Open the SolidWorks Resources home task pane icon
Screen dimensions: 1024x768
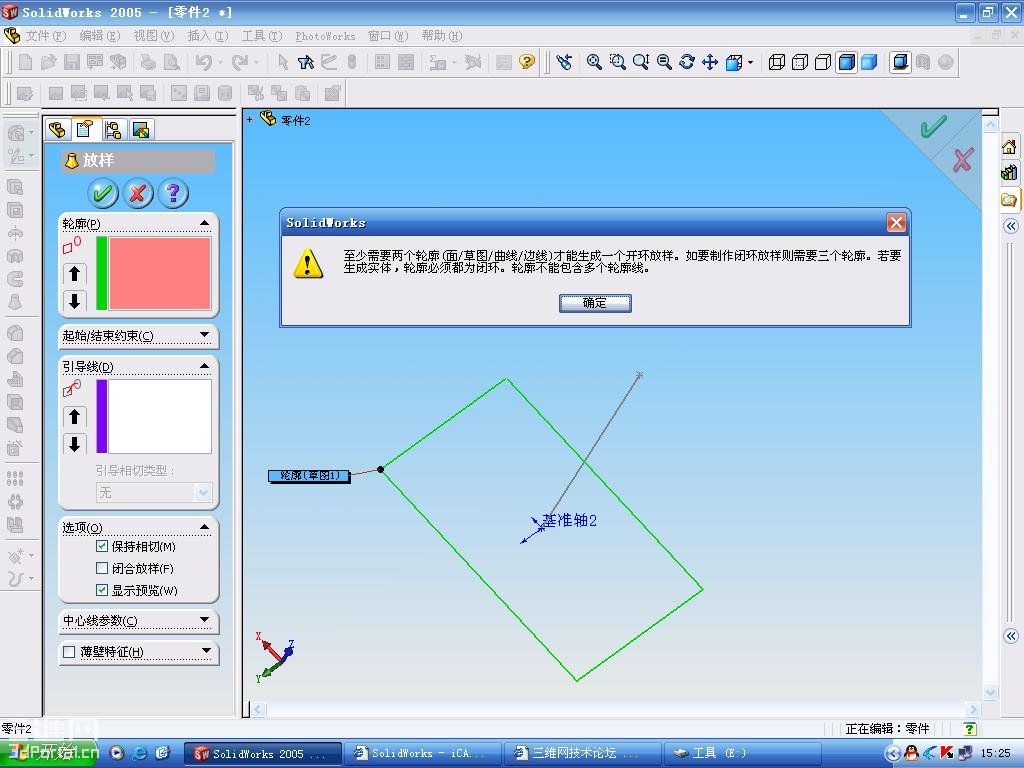(1009, 147)
